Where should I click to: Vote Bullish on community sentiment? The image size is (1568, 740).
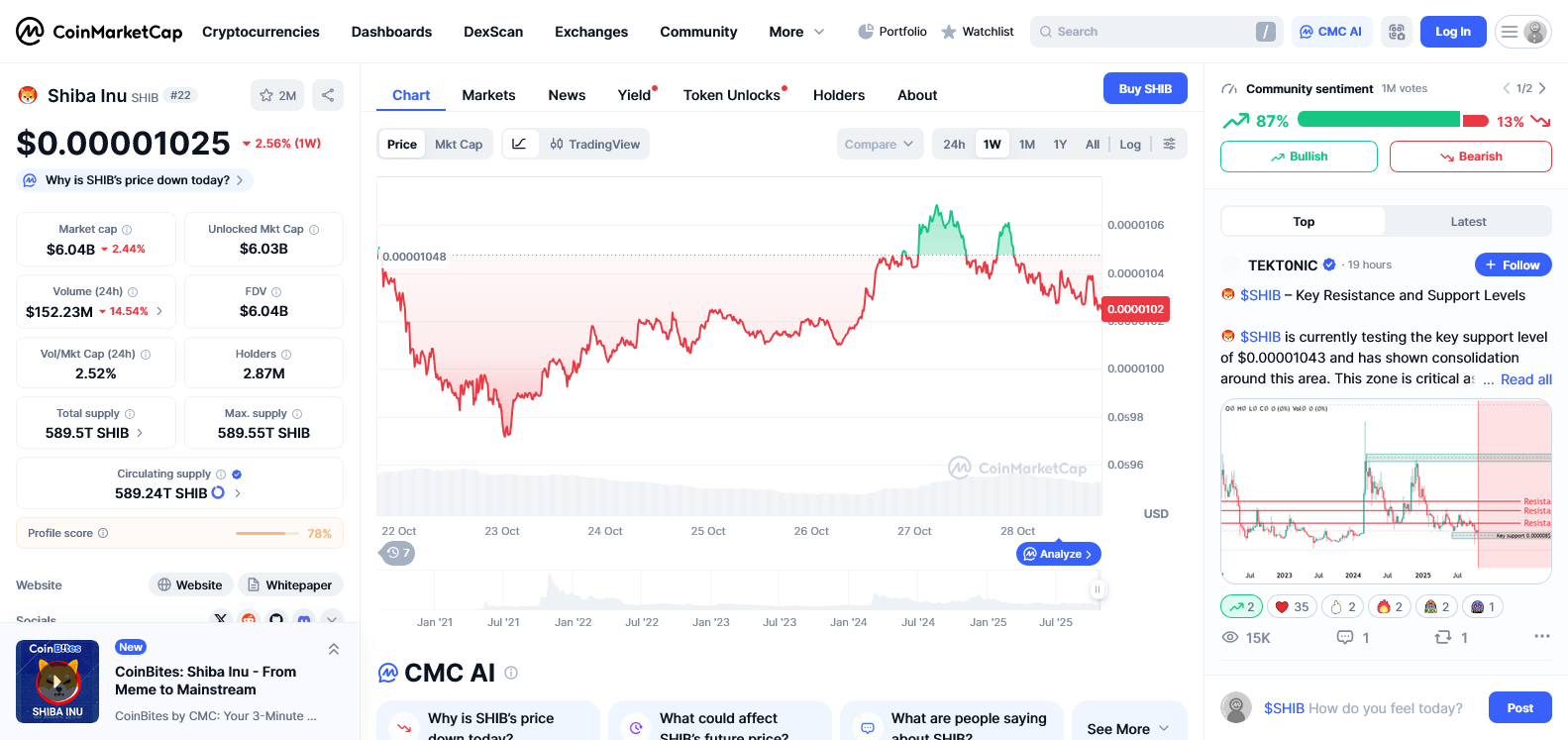tap(1299, 157)
